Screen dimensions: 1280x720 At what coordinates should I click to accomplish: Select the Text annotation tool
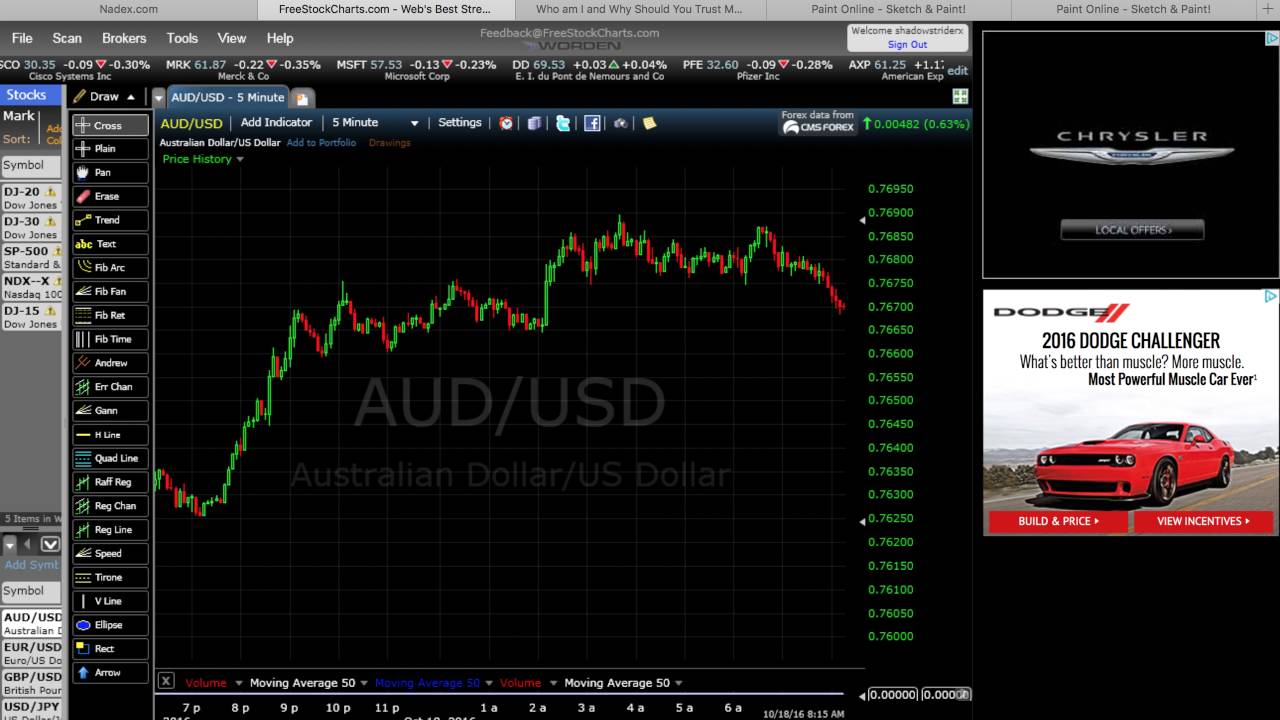pyautogui.click(x=110, y=244)
